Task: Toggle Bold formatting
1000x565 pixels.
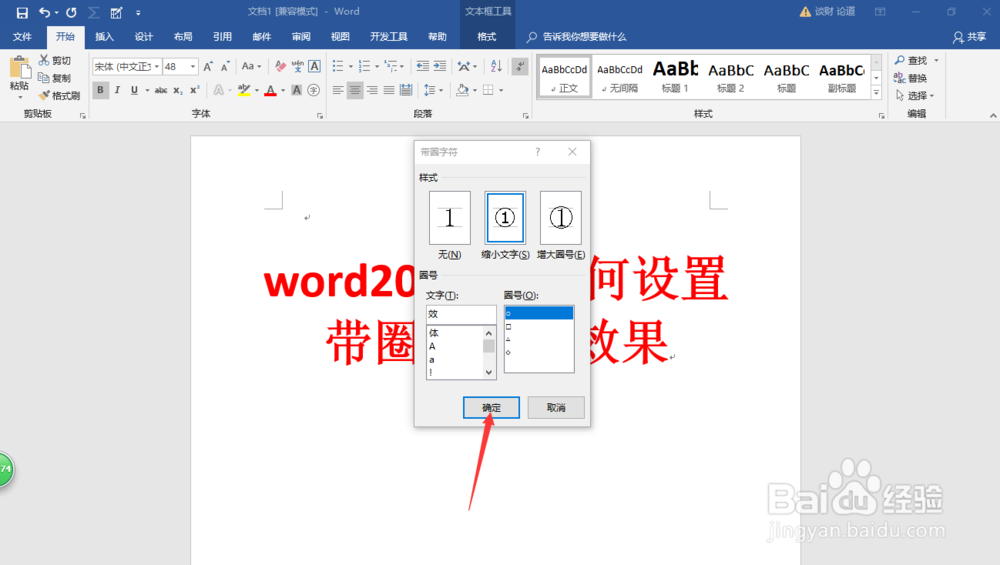Action: pyautogui.click(x=100, y=91)
